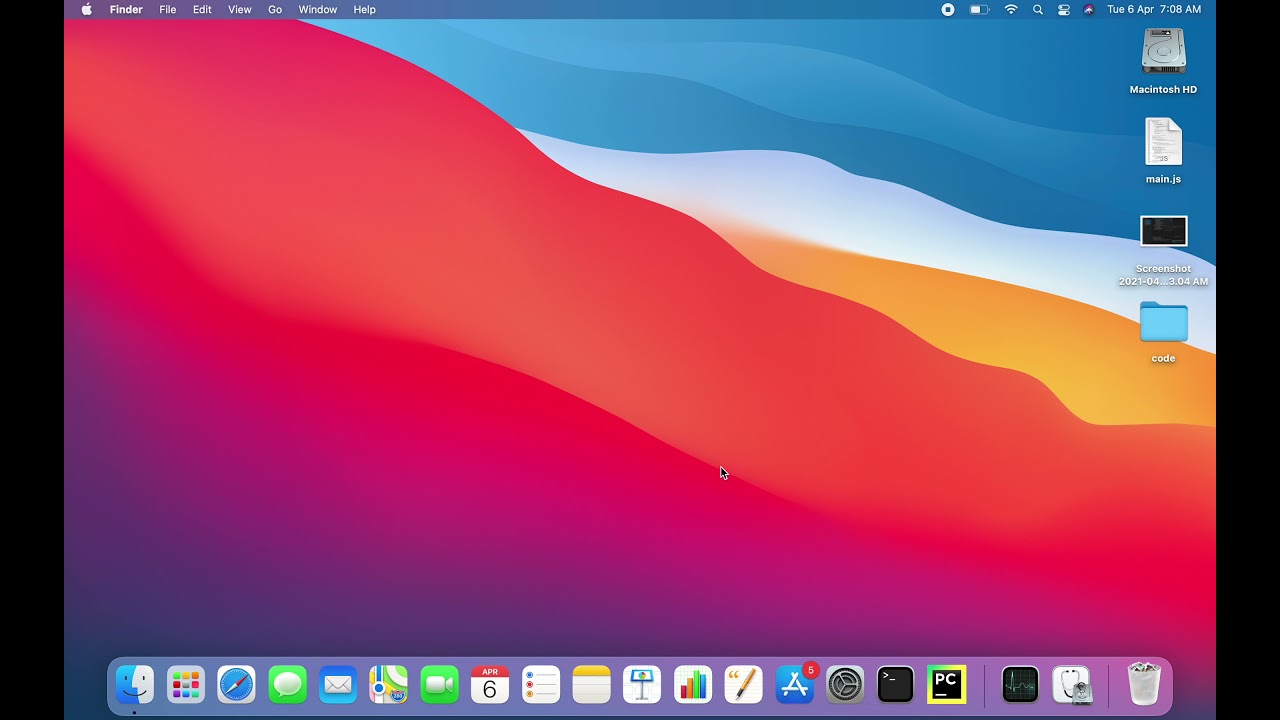Show battery status in menu bar
Viewport: 1280px width, 720px height.
[x=979, y=9]
